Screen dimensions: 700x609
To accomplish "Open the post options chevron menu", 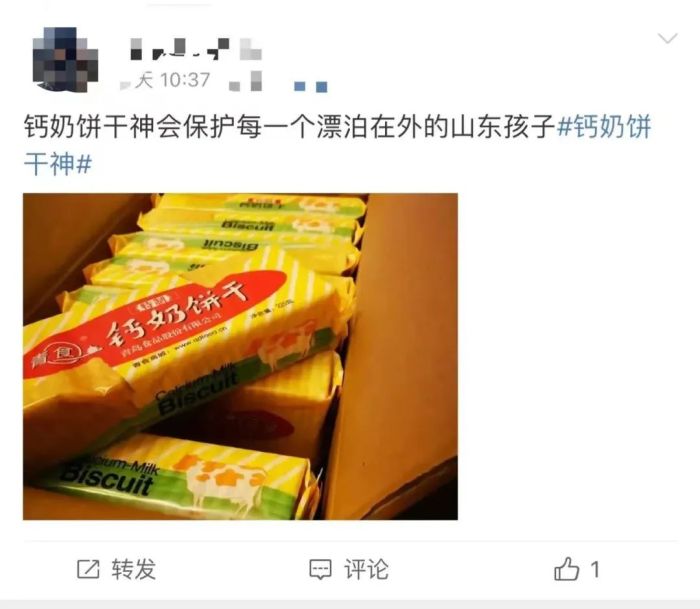I will tap(668, 38).
